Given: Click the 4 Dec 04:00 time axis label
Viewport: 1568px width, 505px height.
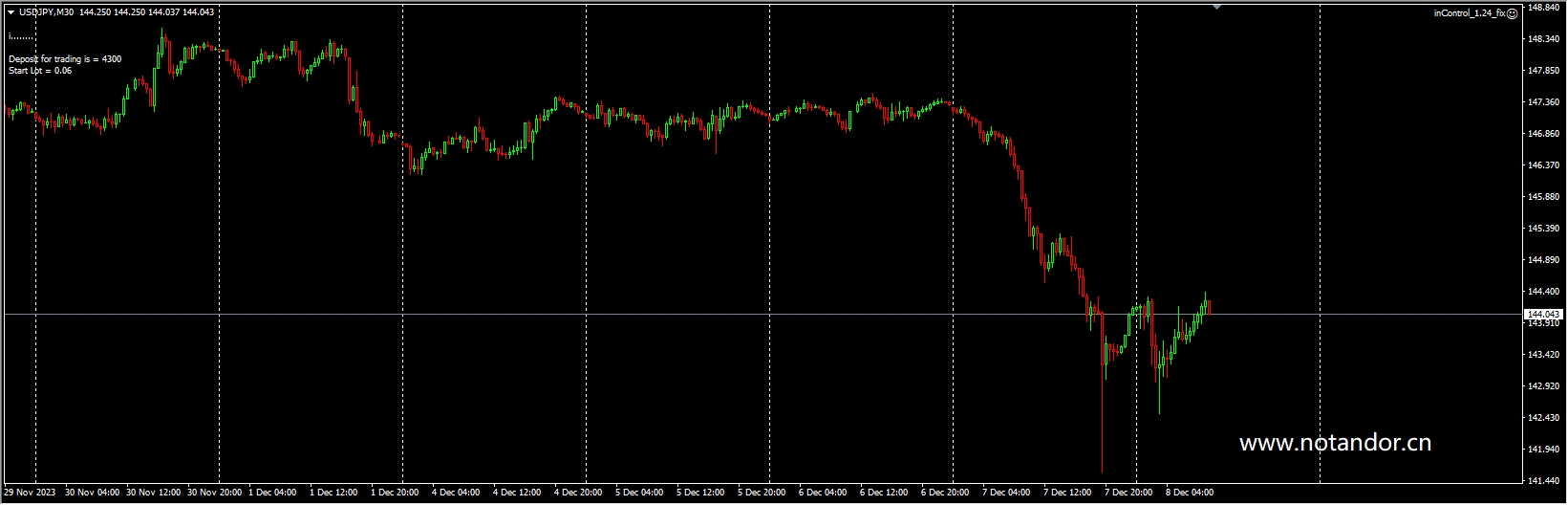Looking at the screenshot, I should (456, 493).
